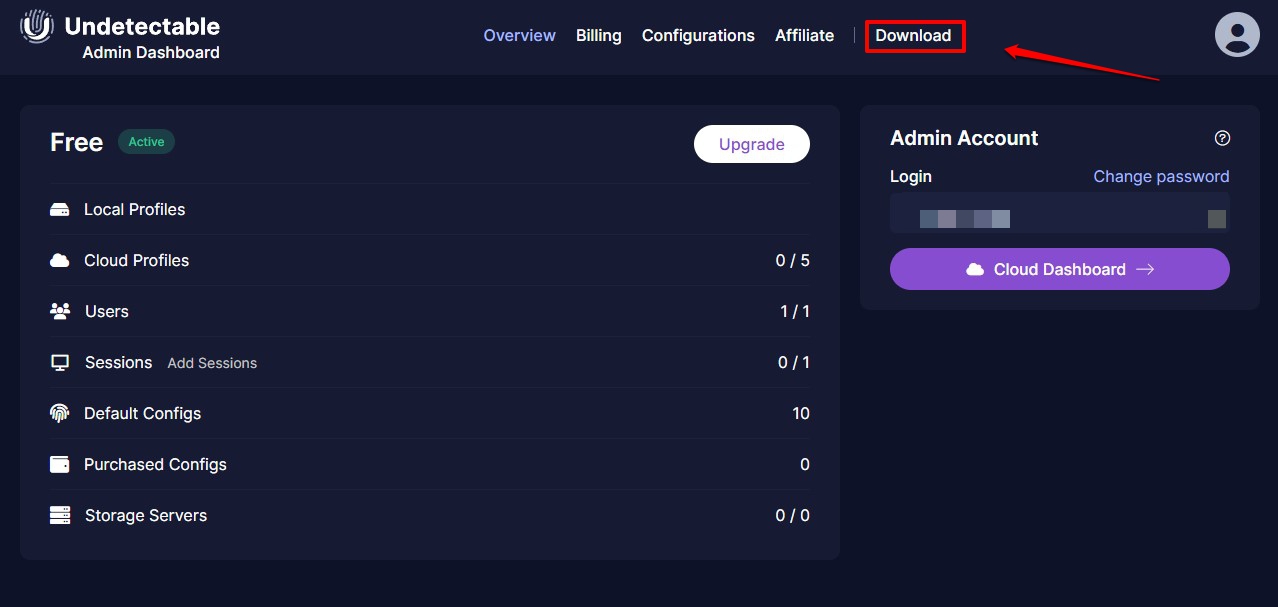This screenshot has width=1278, height=607.
Task: Switch to the Overview tab
Action: point(519,35)
